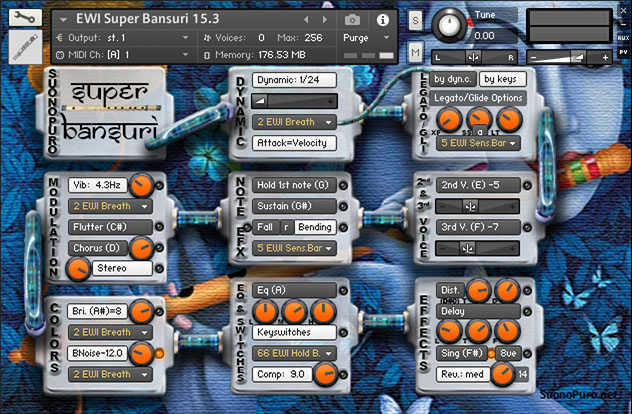Image resolution: width=632 pixels, height=414 pixels.
Task: Select the Bending option
Action: [315, 227]
